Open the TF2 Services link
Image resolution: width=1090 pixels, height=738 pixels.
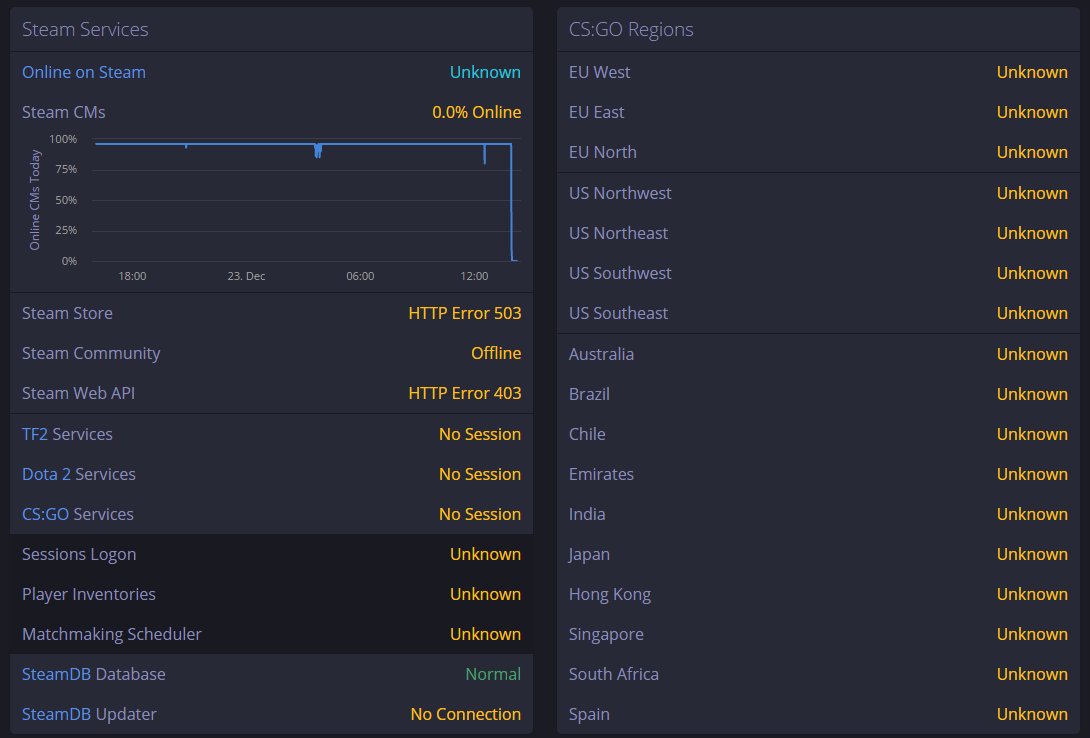[x=35, y=434]
